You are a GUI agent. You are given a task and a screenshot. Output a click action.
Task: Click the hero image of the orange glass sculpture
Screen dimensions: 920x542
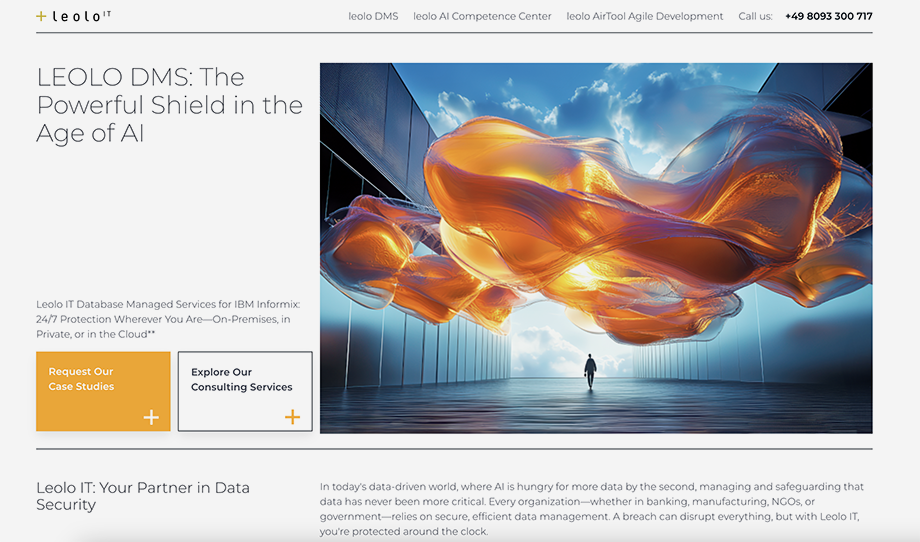coord(596,248)
